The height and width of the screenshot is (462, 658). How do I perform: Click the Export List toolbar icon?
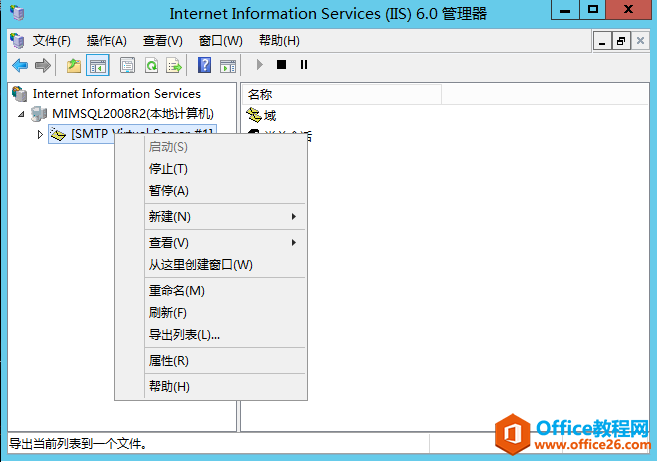174,65
